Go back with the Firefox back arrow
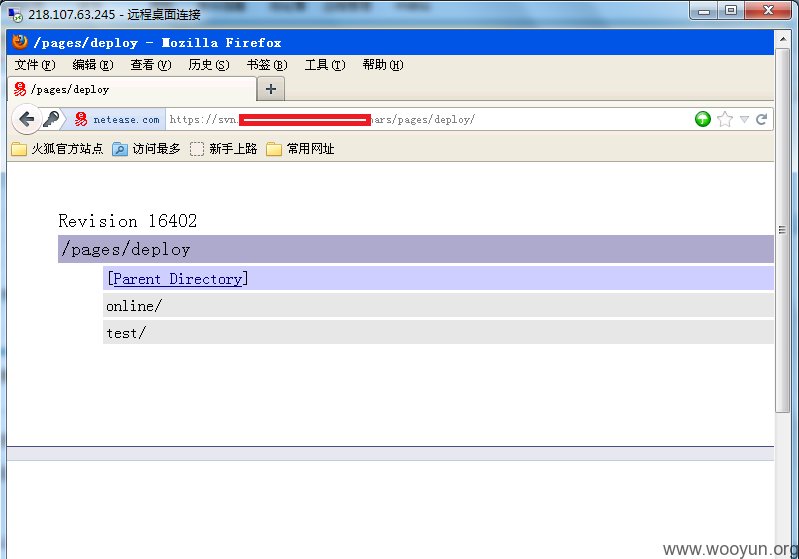 tap(26, 119)
